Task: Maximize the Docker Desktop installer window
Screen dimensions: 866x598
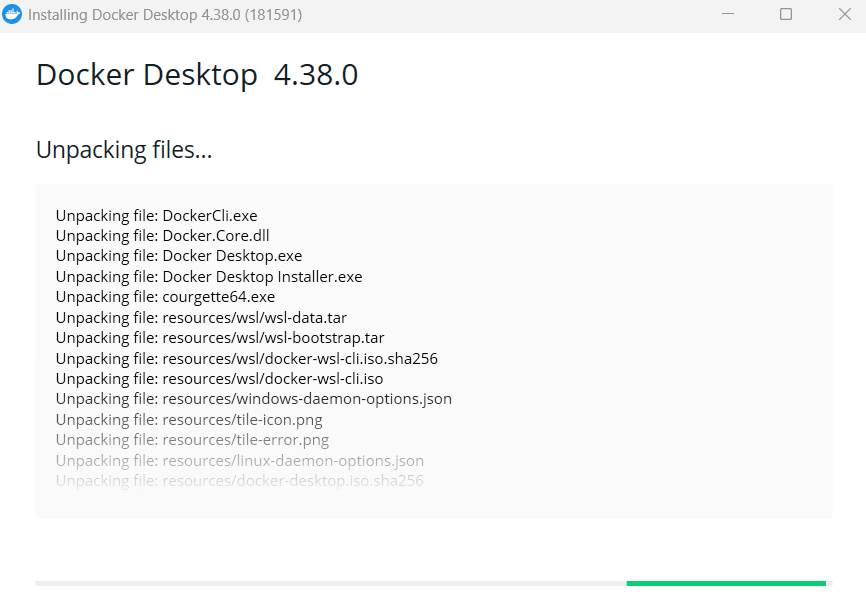Action: tap(786, 14)
